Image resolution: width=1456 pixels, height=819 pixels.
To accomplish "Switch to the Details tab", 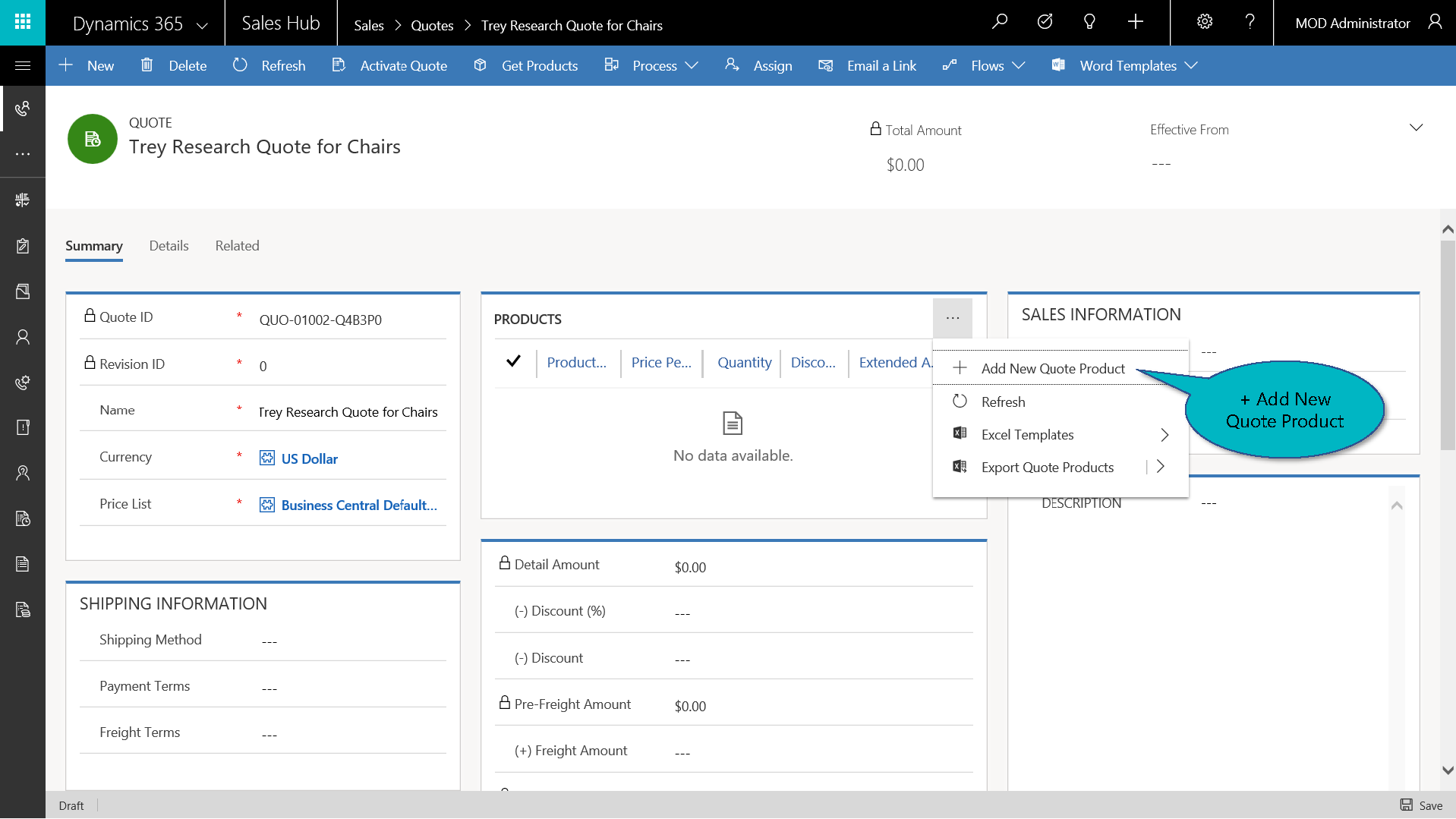I will click(x=169, y=246).
